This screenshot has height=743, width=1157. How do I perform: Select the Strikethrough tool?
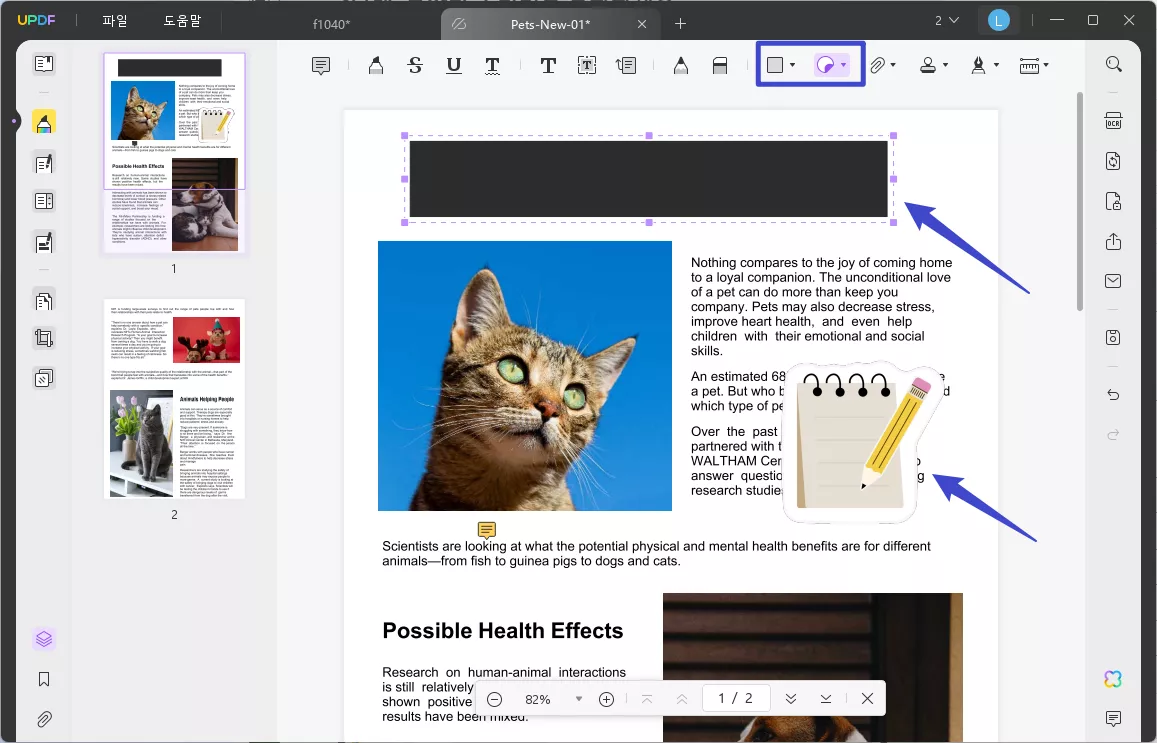pos(415,66)
